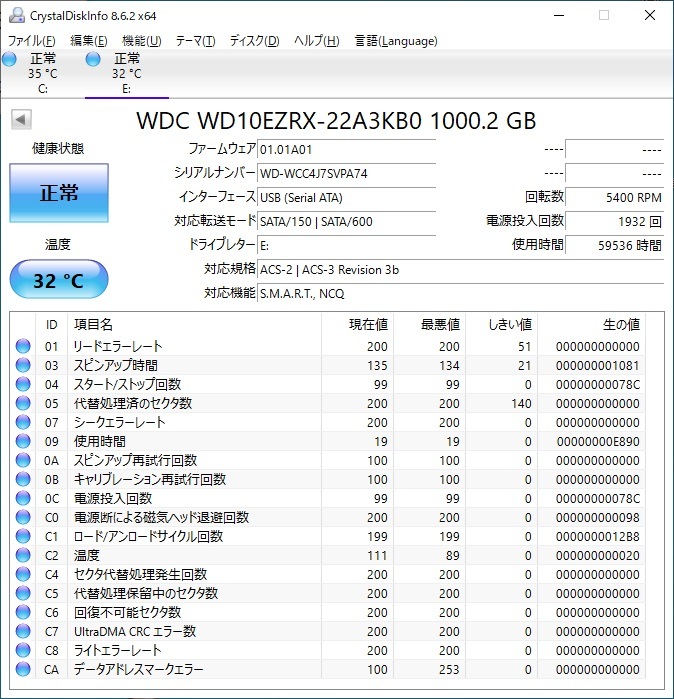Click rotation rate value 5400 RPM
Image resolution: width=674 pixels, height=699 pixels.
point(614,197)
